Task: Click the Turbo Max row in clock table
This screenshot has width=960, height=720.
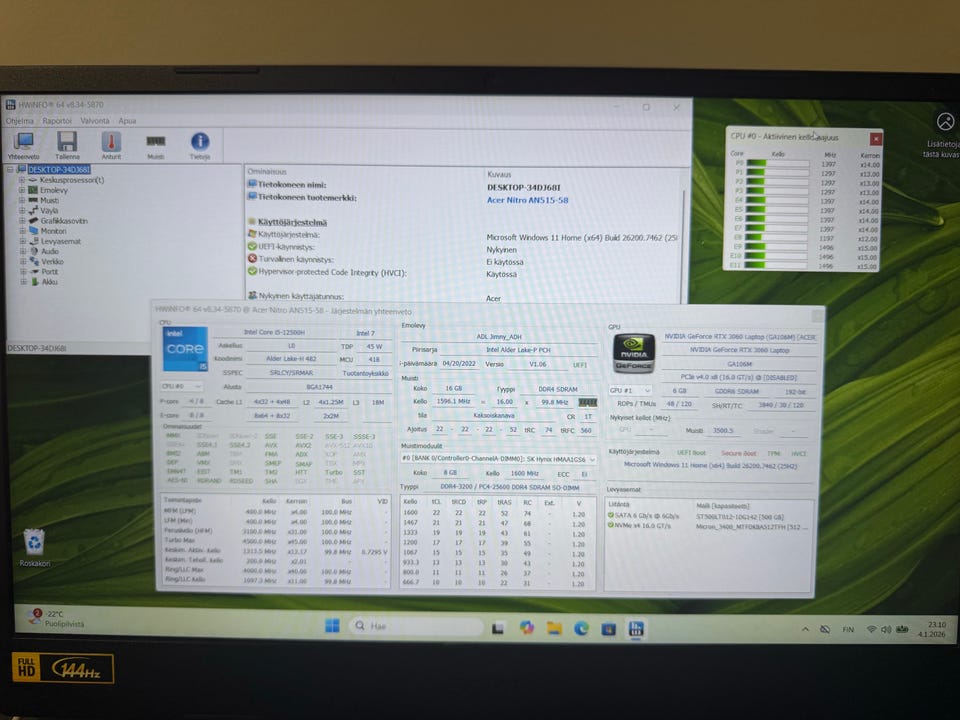Action: click(275, 541)
